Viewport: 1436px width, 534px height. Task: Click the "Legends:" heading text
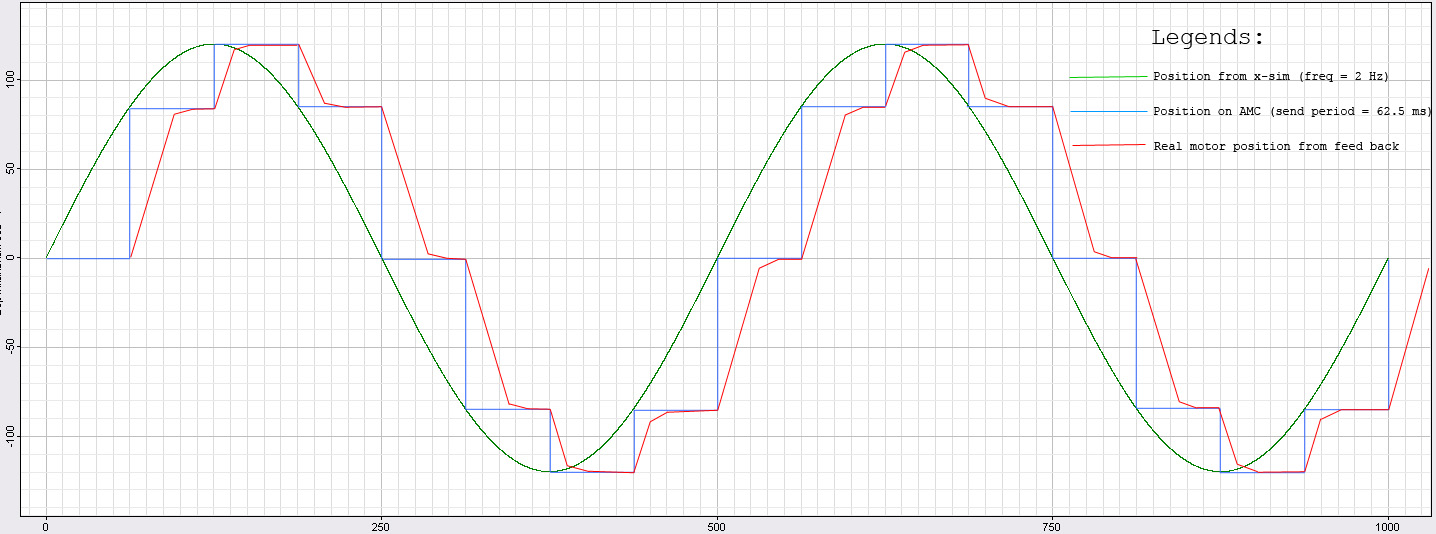point(1207,39)
